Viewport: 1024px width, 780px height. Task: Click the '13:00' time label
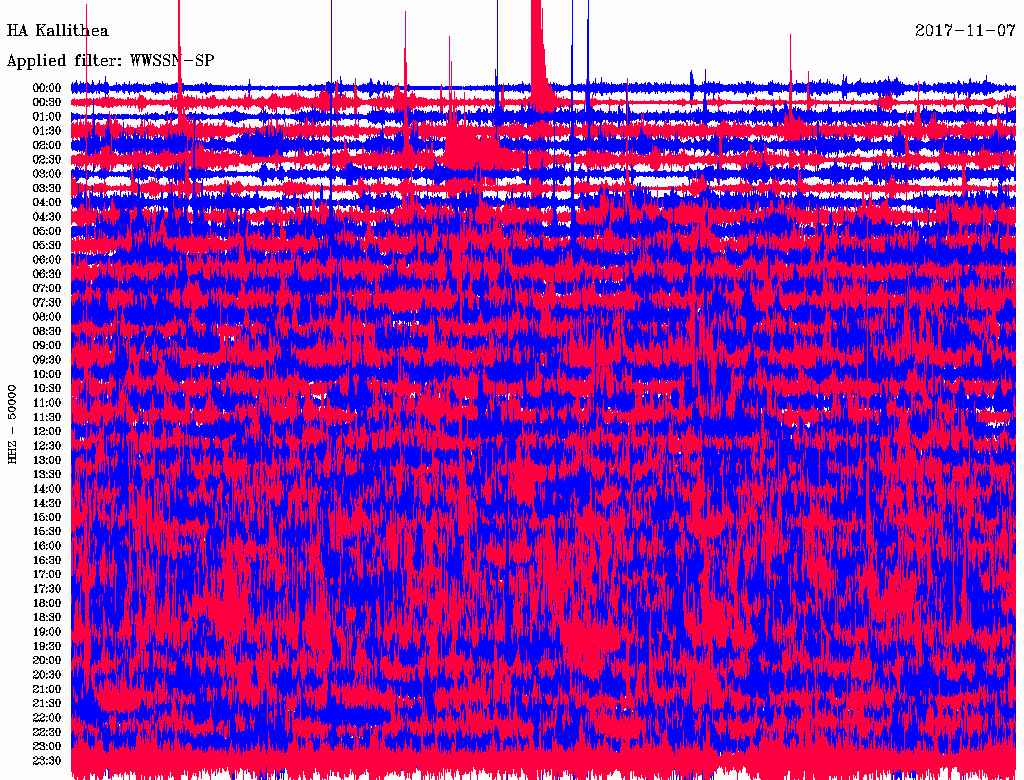(x=47, y=460)
